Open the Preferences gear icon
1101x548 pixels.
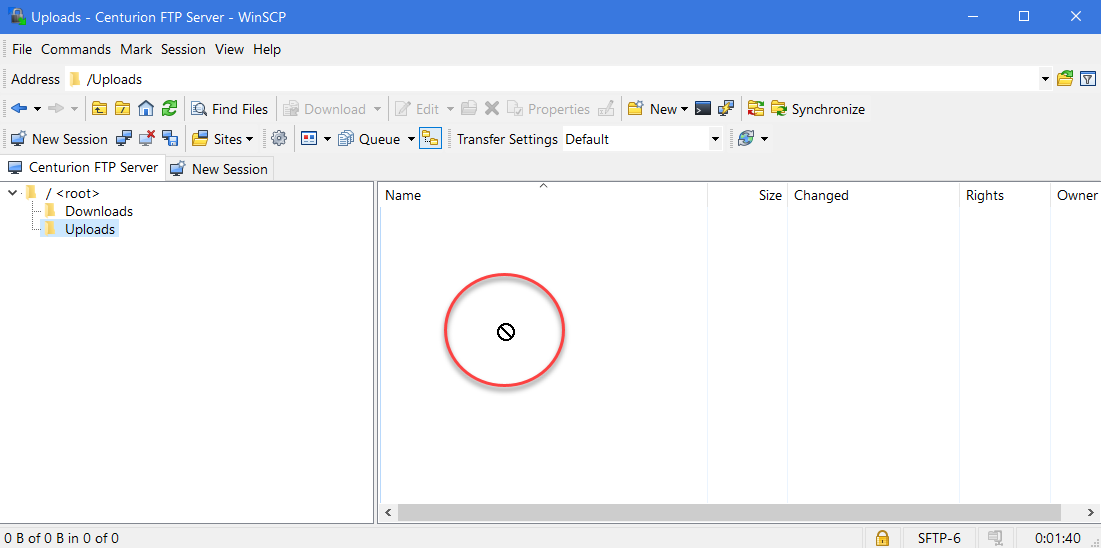click(x=279, y=139)
